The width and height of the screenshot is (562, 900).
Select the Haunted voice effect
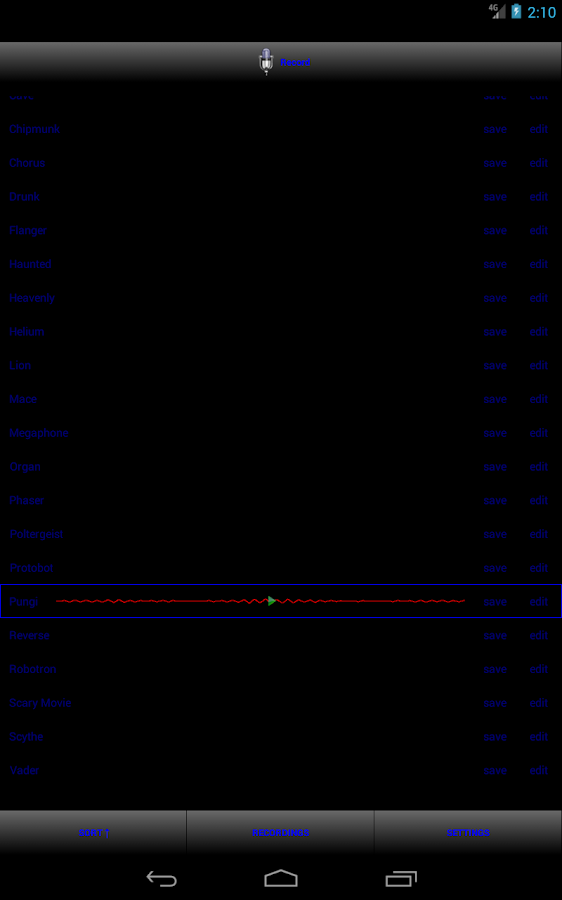tap(30, 264)
